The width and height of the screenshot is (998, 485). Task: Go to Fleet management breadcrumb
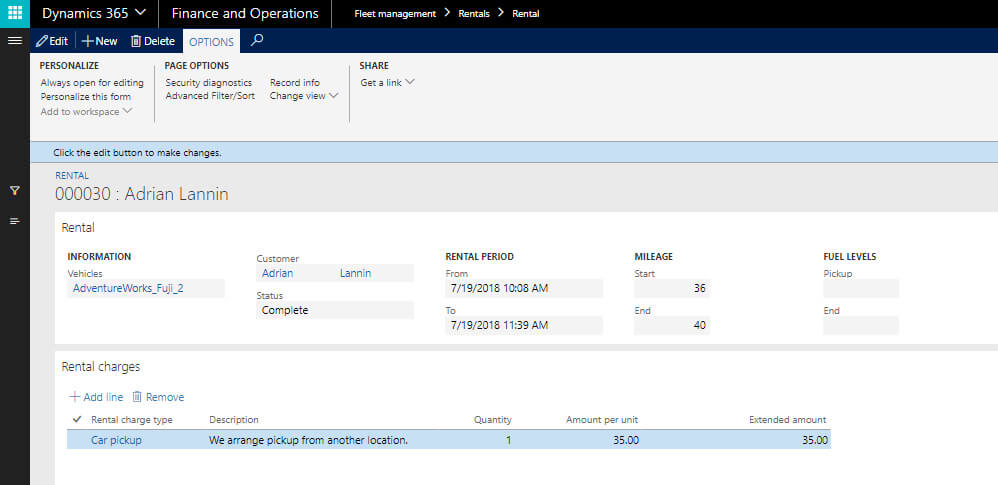395,13
